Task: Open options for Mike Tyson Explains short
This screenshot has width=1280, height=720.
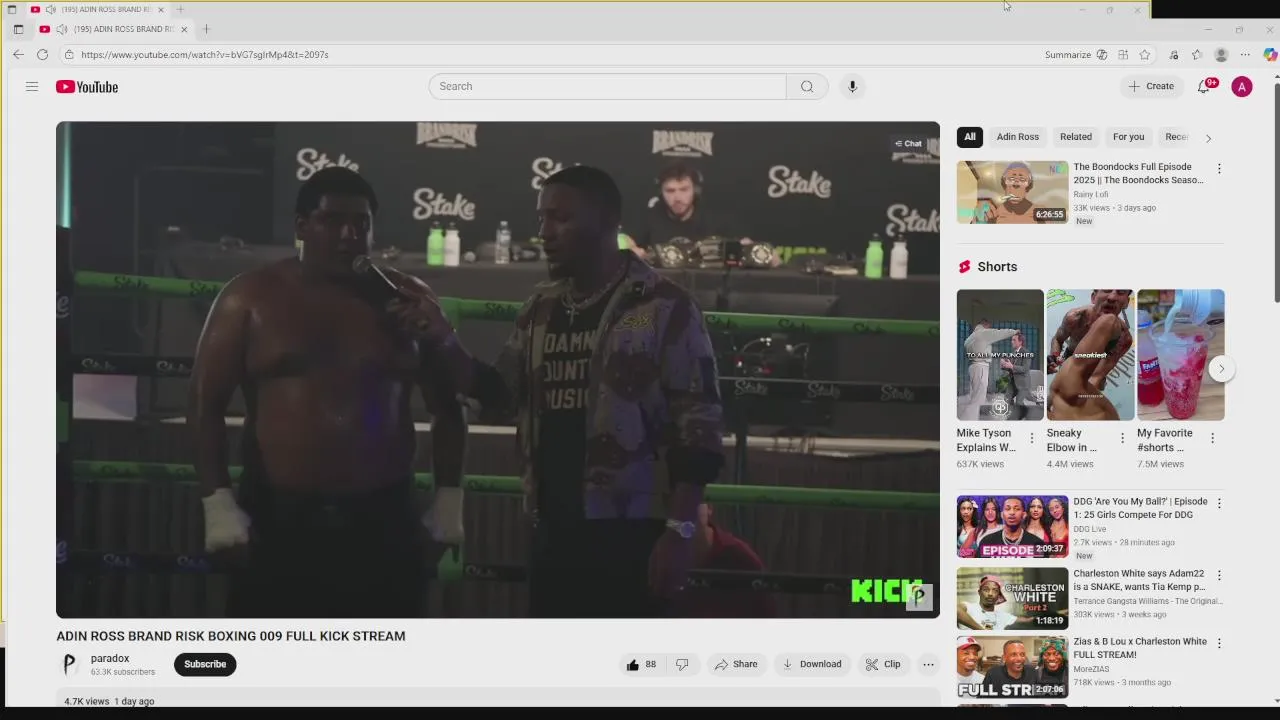Action: 1032,438
